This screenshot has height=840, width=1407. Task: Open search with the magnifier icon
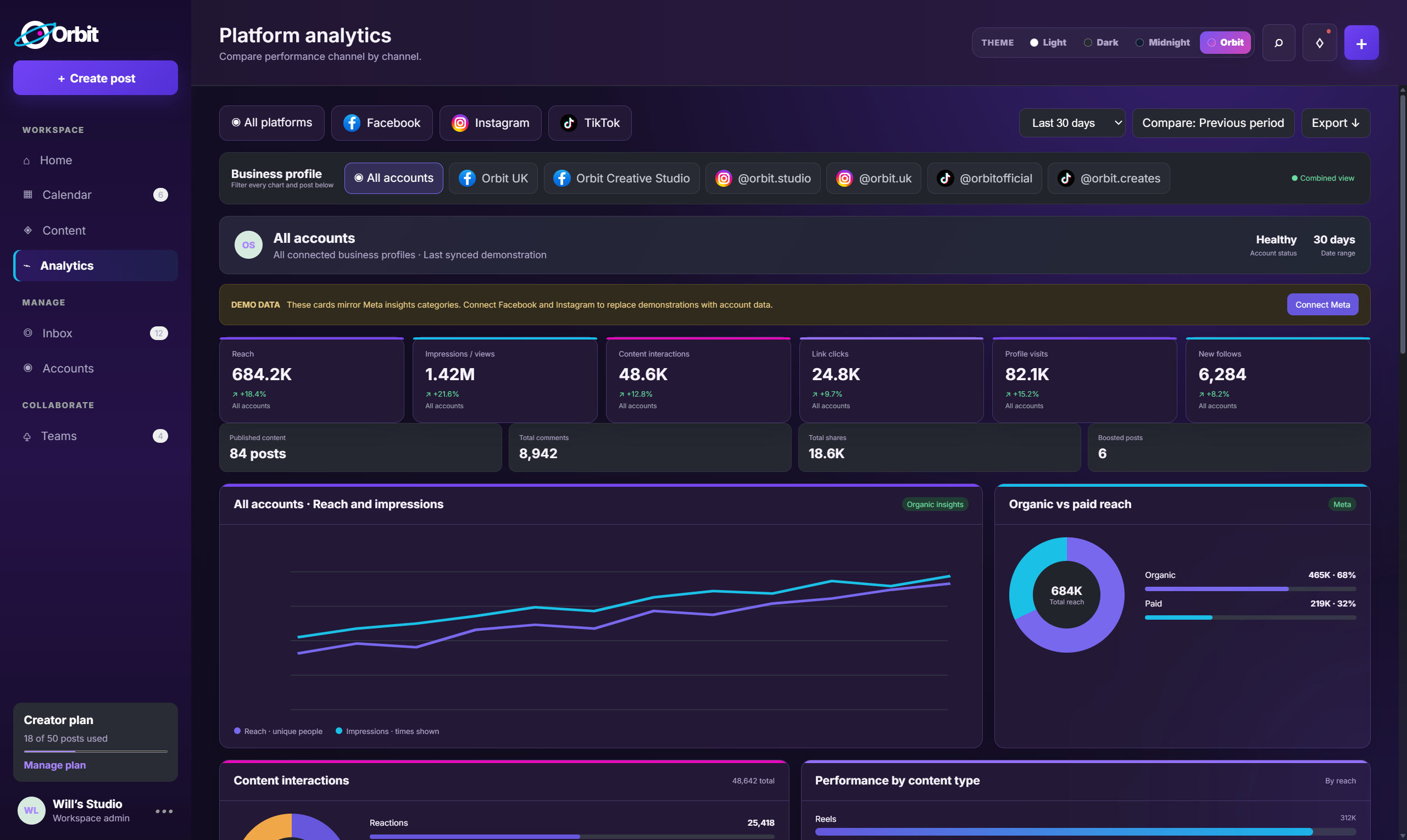[1278, 42]
